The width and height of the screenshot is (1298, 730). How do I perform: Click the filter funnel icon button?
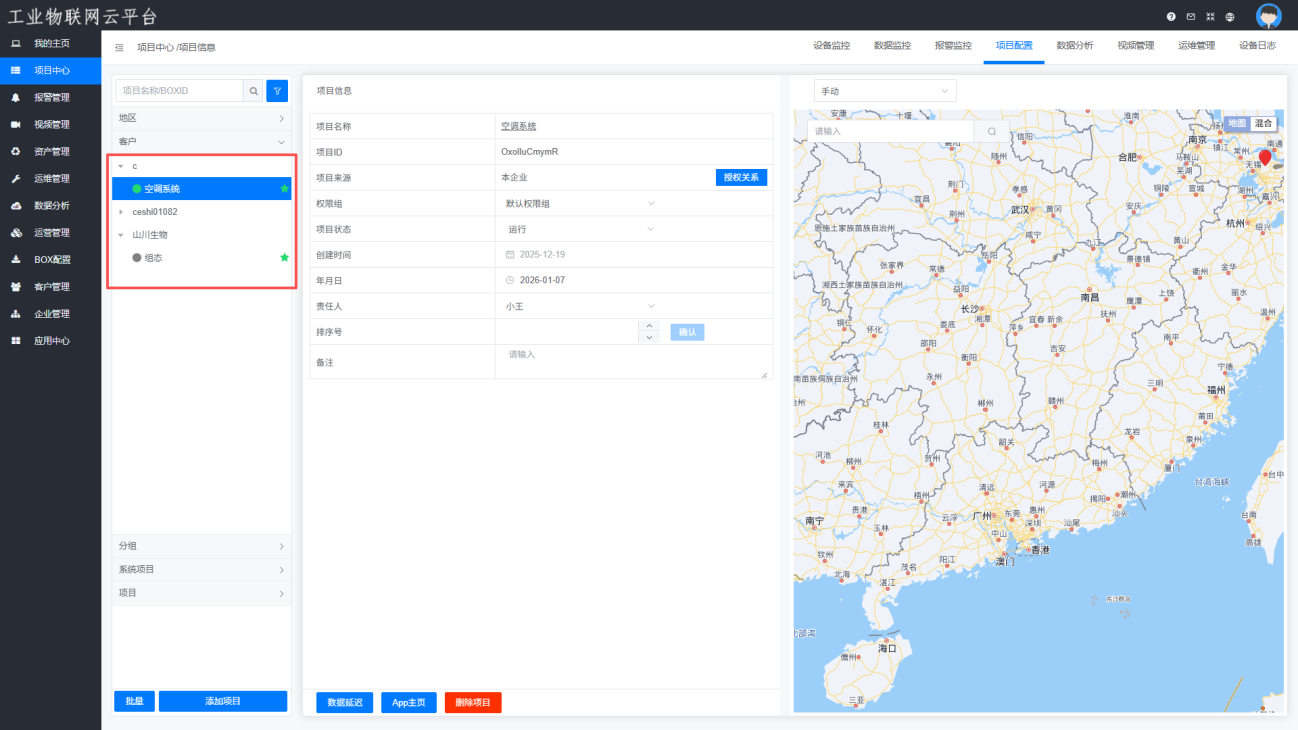tap(277, 91)
